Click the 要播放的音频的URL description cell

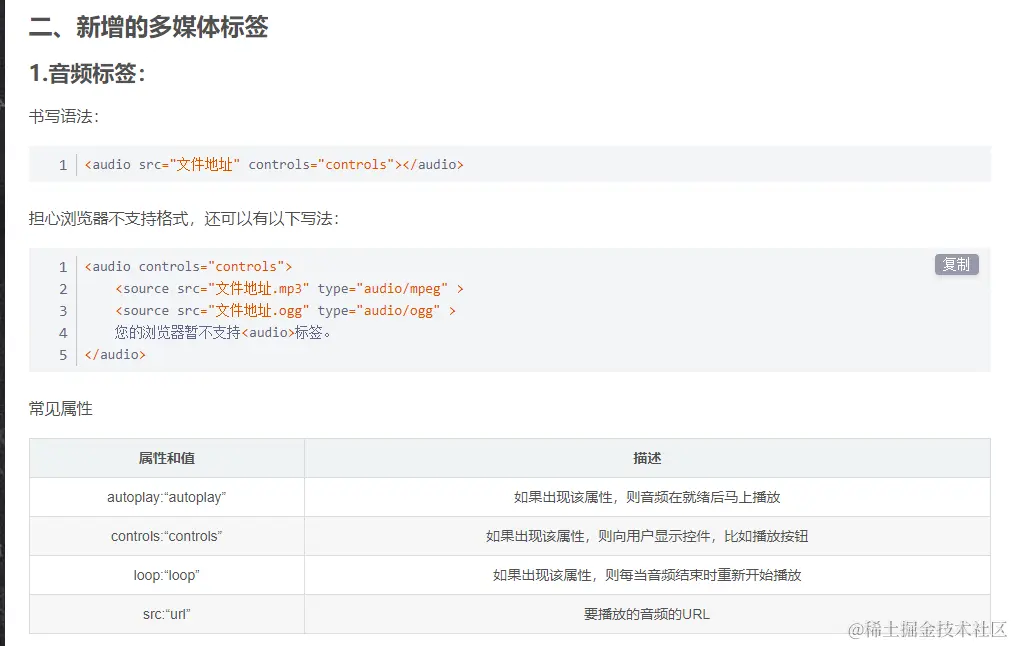pos(647,614)
